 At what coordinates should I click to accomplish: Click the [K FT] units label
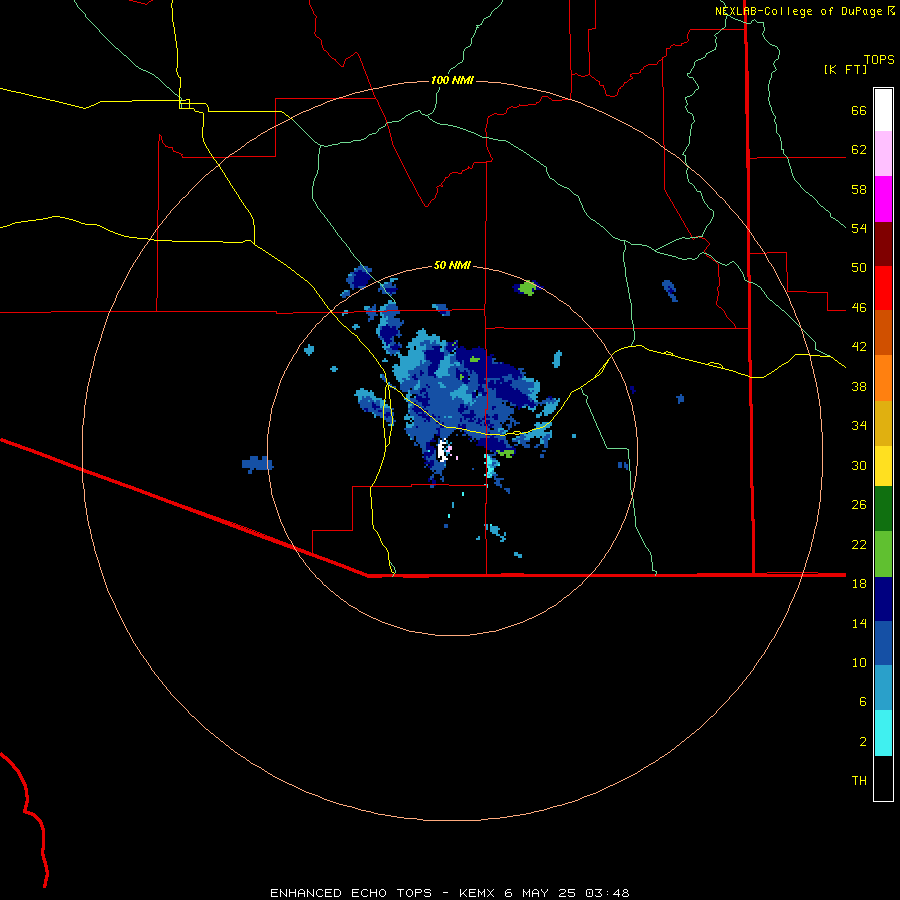click(845, 69)
